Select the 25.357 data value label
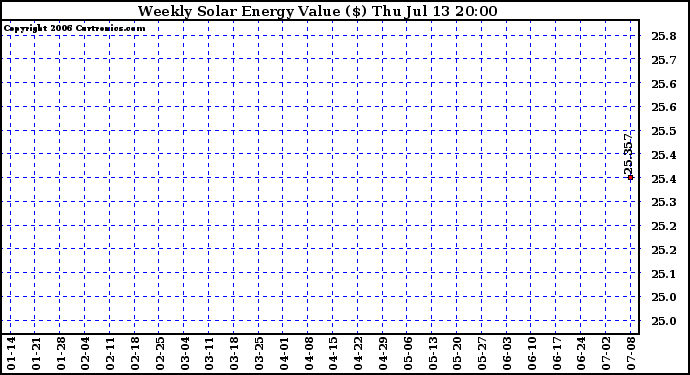Viewport: 690px width, 375px height. pos(628,153)
